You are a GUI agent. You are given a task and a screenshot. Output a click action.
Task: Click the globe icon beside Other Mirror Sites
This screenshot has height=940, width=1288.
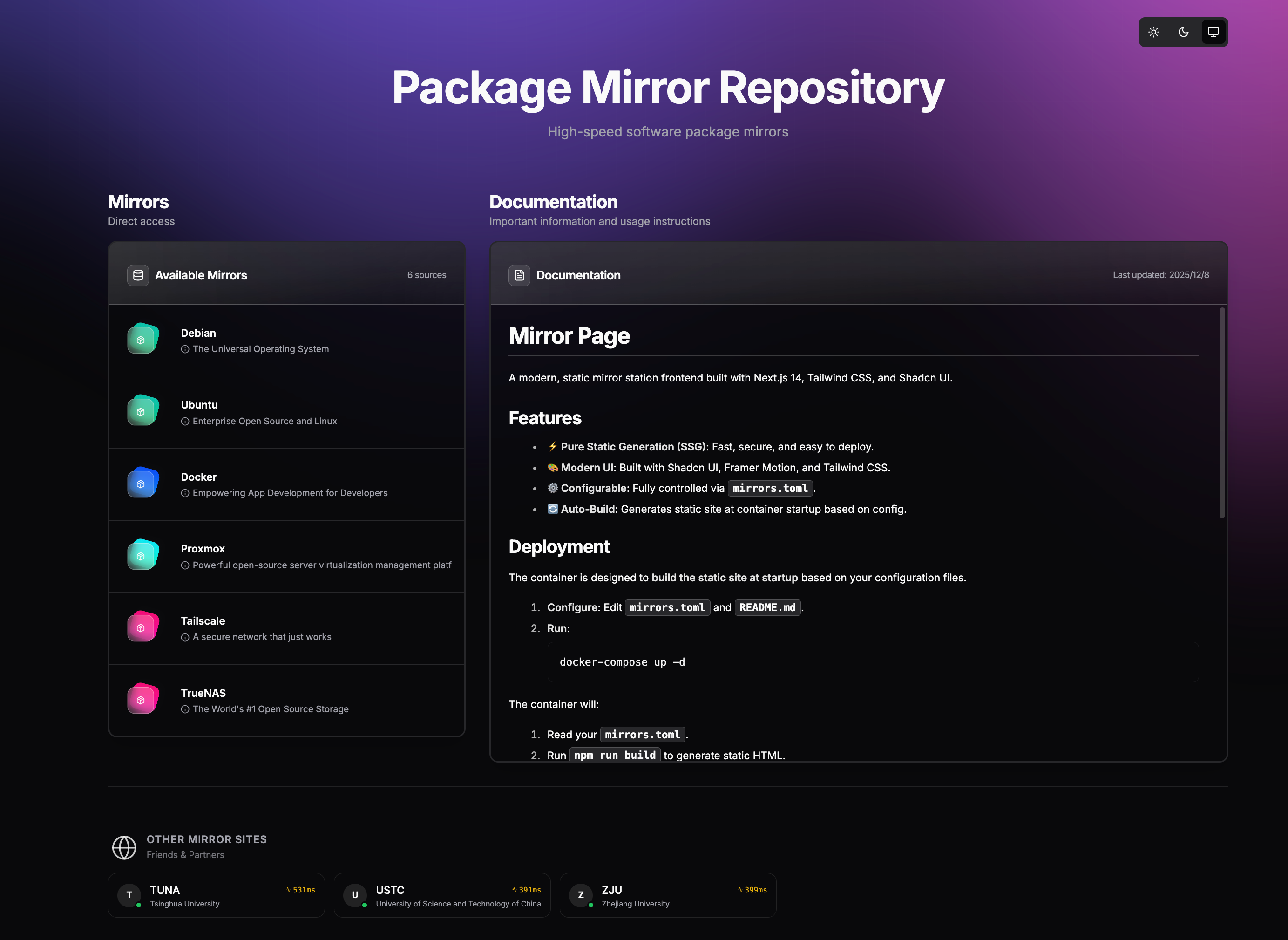point(124,847)
